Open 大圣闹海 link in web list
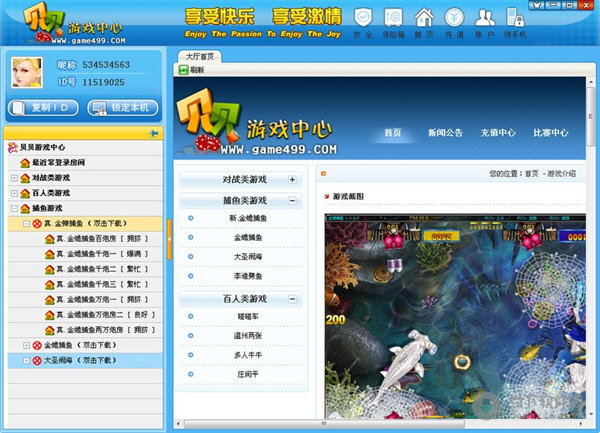 [248, 257]
